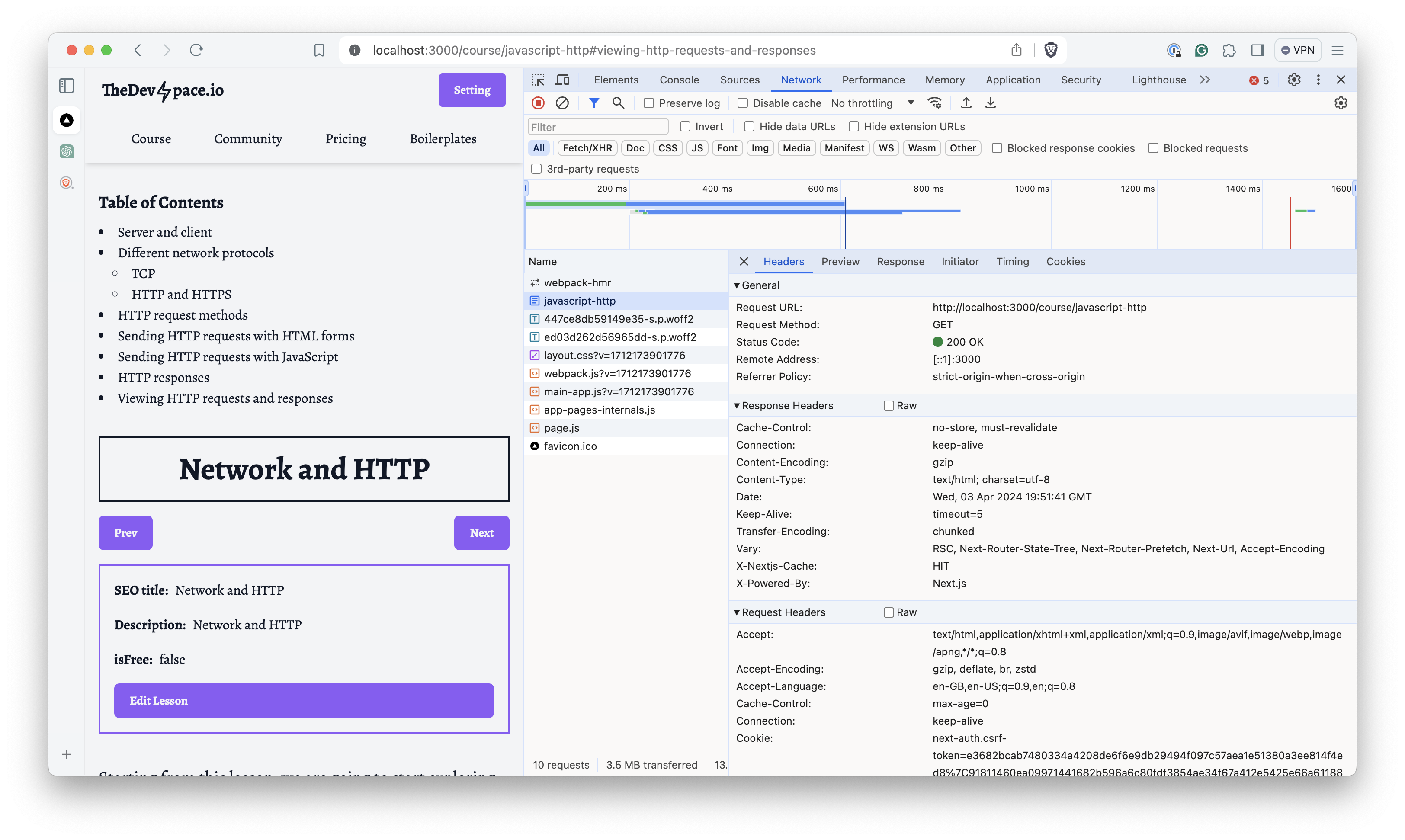The image size is (1405, 840).
Task: Tick the Raw checkbox for Response Headers
Action: pyautogui.click(x=889, y=406)
